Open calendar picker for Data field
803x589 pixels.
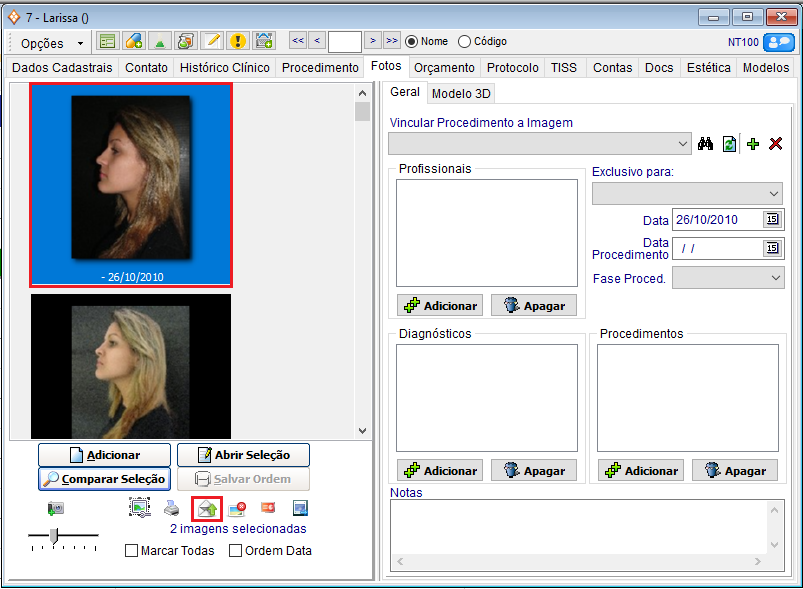(x=772, y=220)
